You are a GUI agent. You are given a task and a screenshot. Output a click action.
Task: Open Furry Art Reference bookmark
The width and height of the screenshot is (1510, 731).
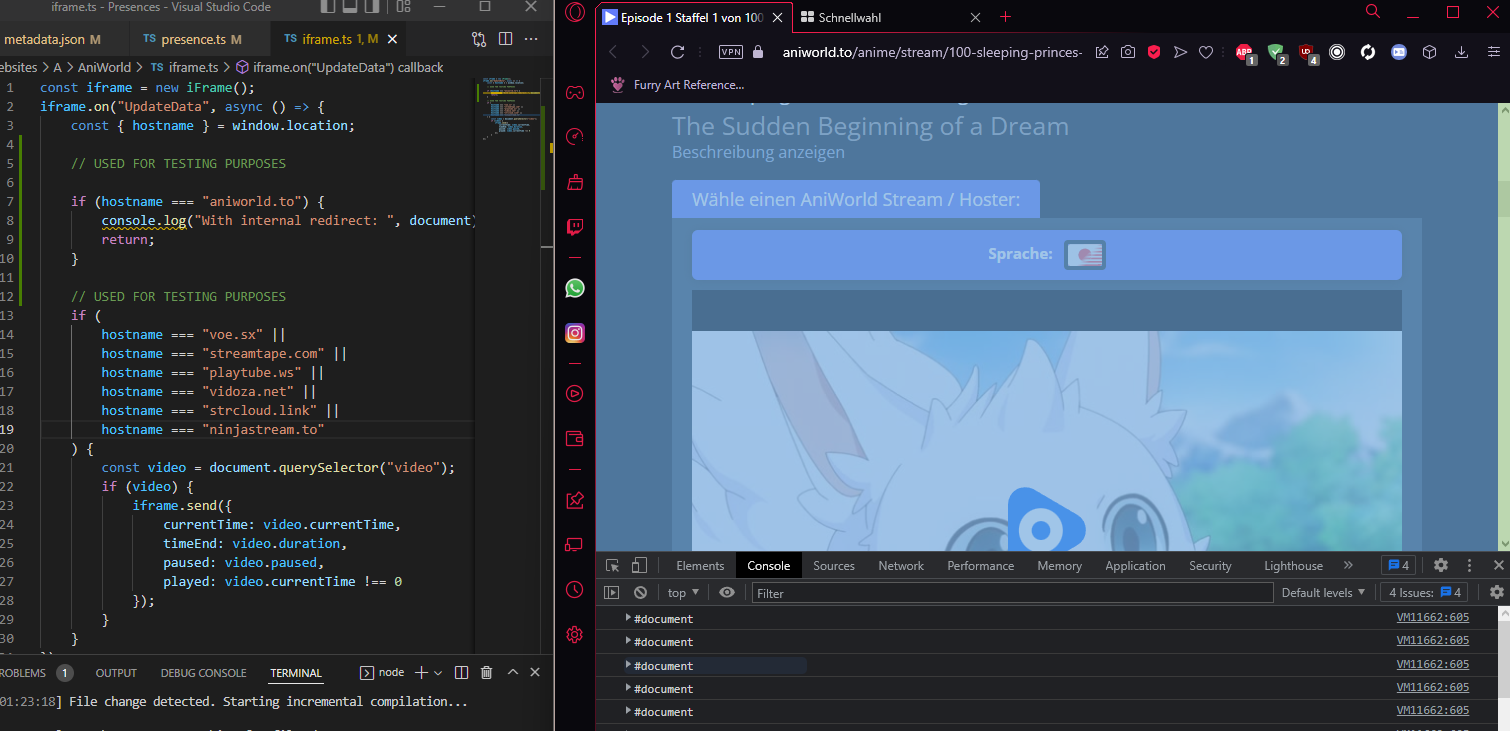click(679, 85)
